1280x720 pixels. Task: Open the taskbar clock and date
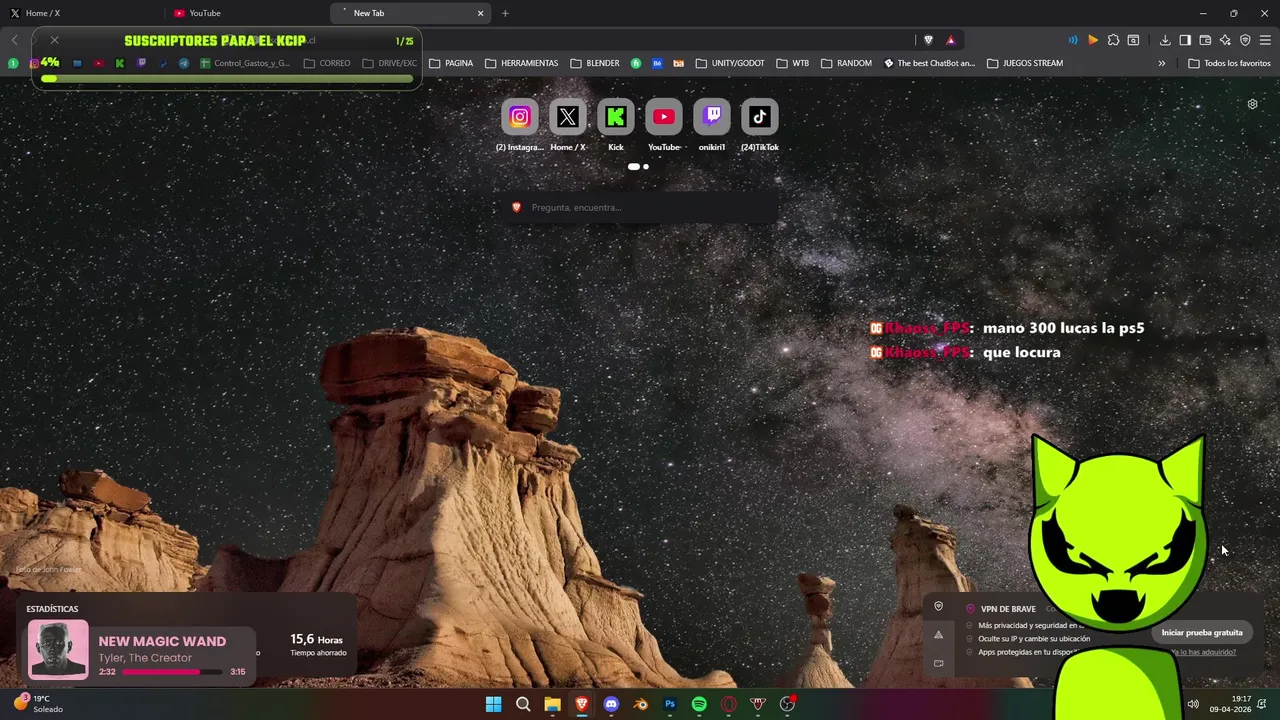[x=1230, y=704]
